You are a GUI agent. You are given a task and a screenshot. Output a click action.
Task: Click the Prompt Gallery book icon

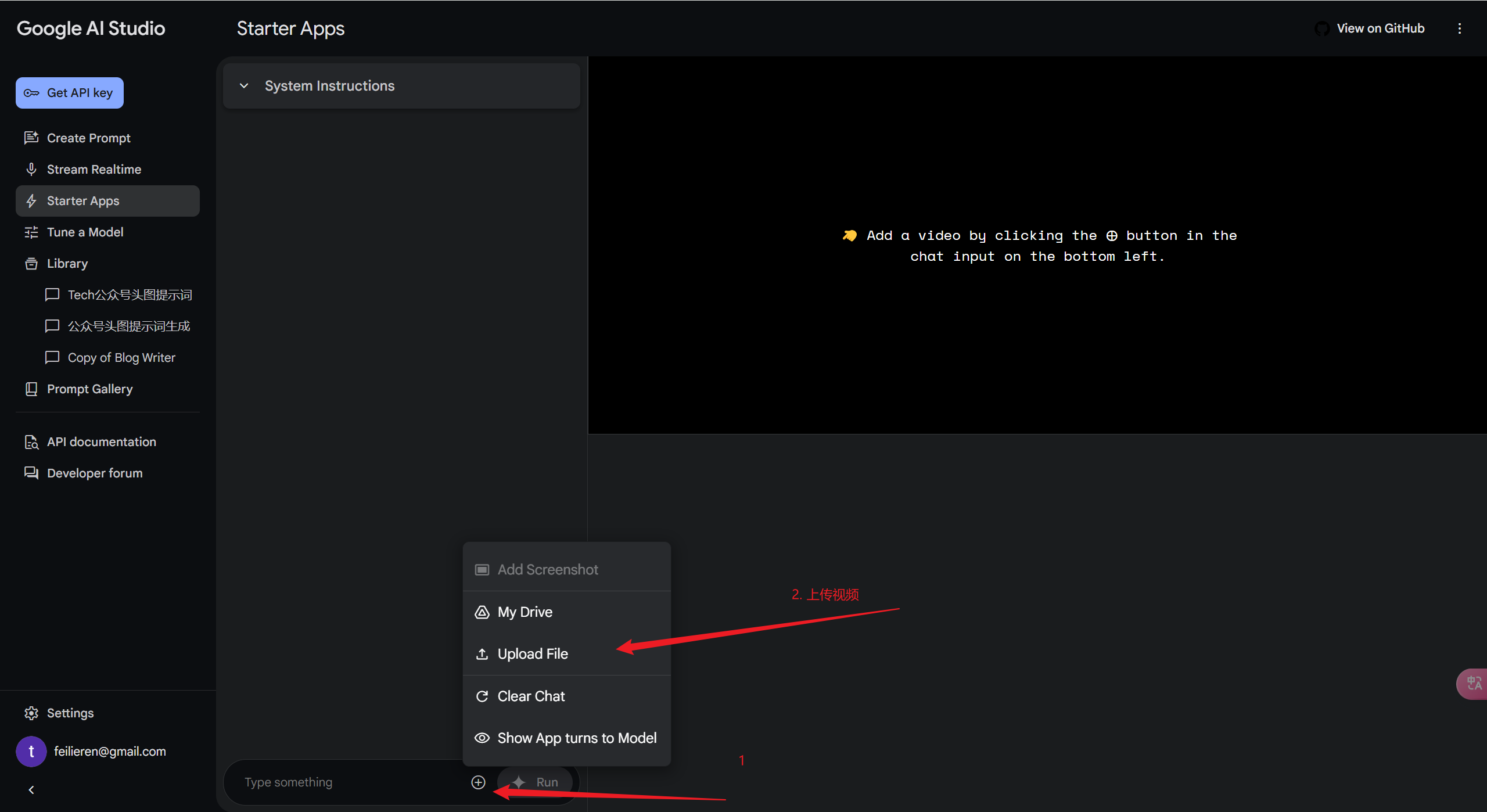point(31,389)
